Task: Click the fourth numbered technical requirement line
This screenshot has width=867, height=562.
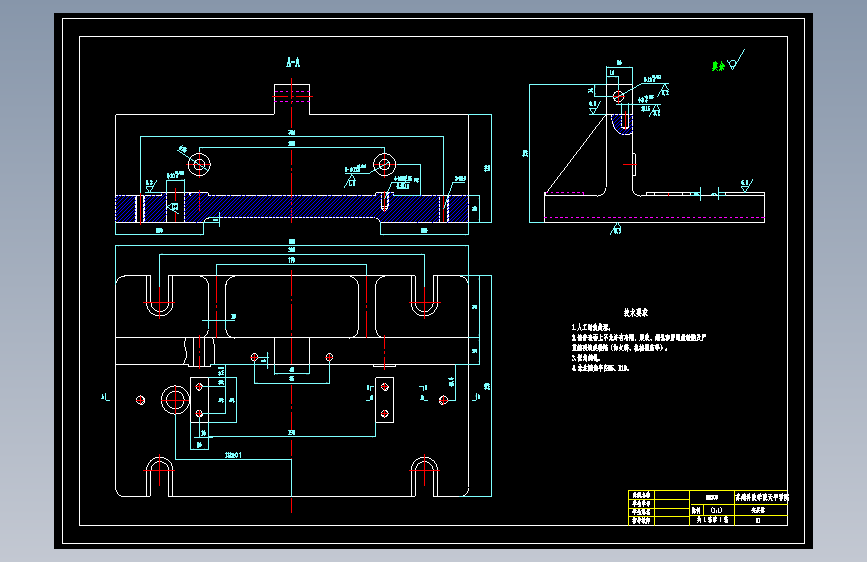Action: point(600,368)
